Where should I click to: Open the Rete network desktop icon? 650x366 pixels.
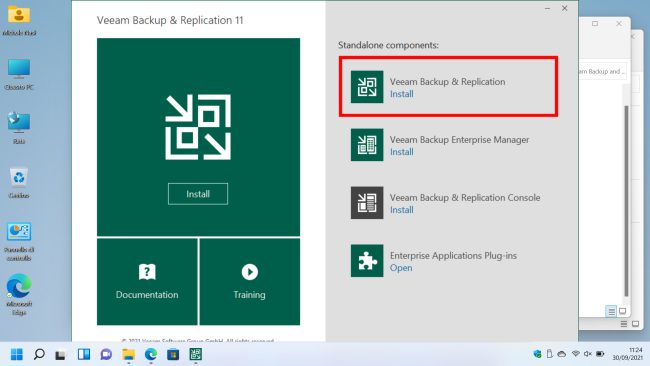tap(19, 128)
